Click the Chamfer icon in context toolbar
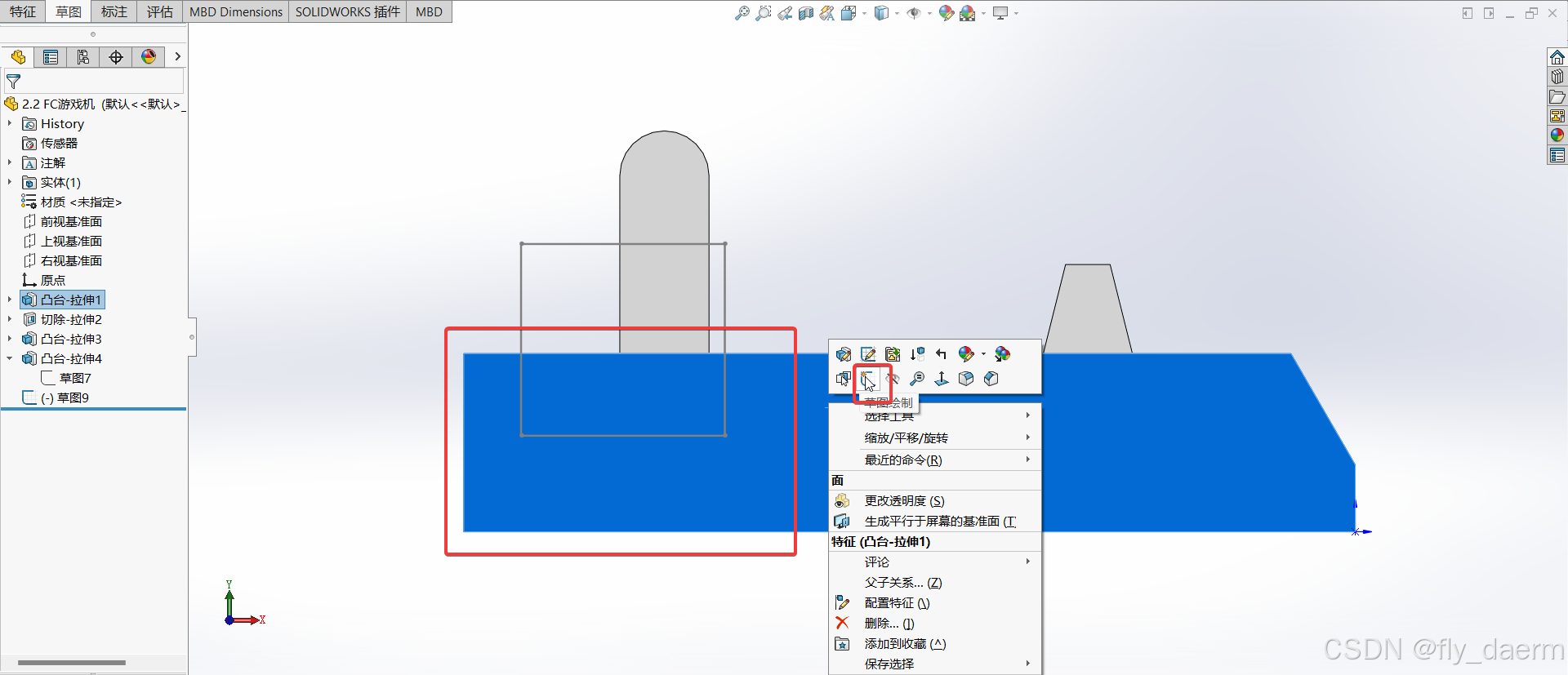1568x675 pixels. (991, 379)
